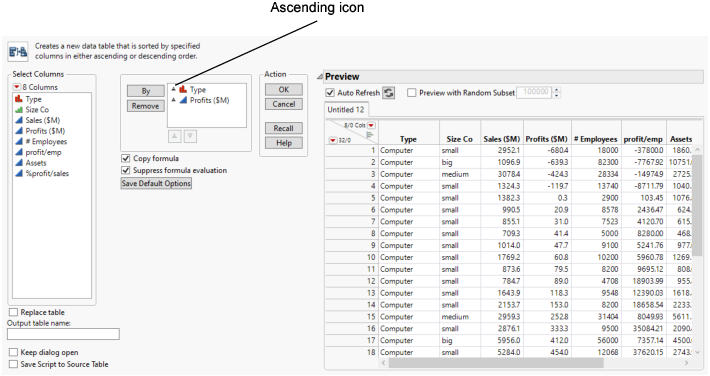Click profit/emp header in preview
This screenshot has width=710, height=376.
pos(643,140)
